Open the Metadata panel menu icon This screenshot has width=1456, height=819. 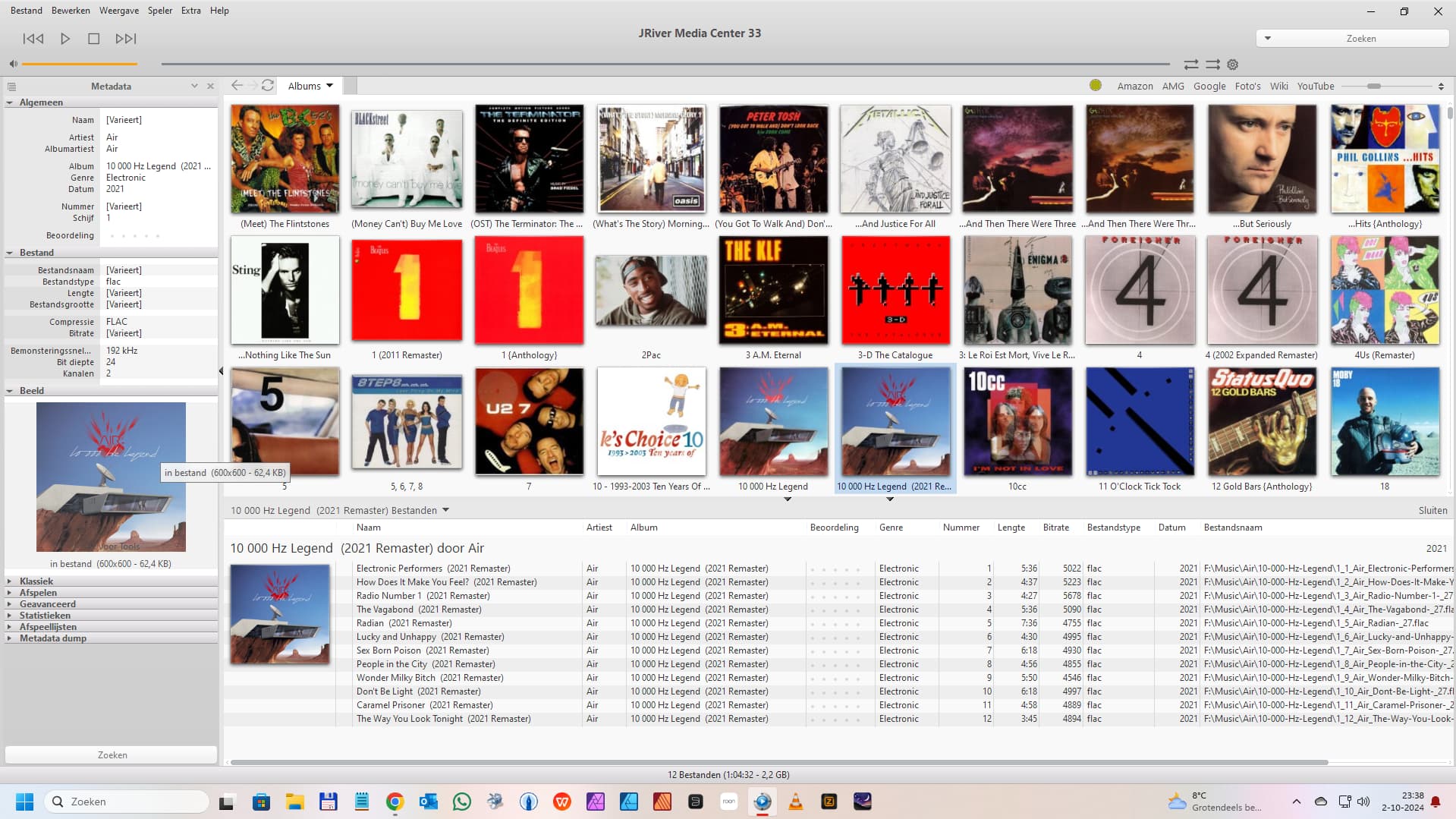point(12,87)
